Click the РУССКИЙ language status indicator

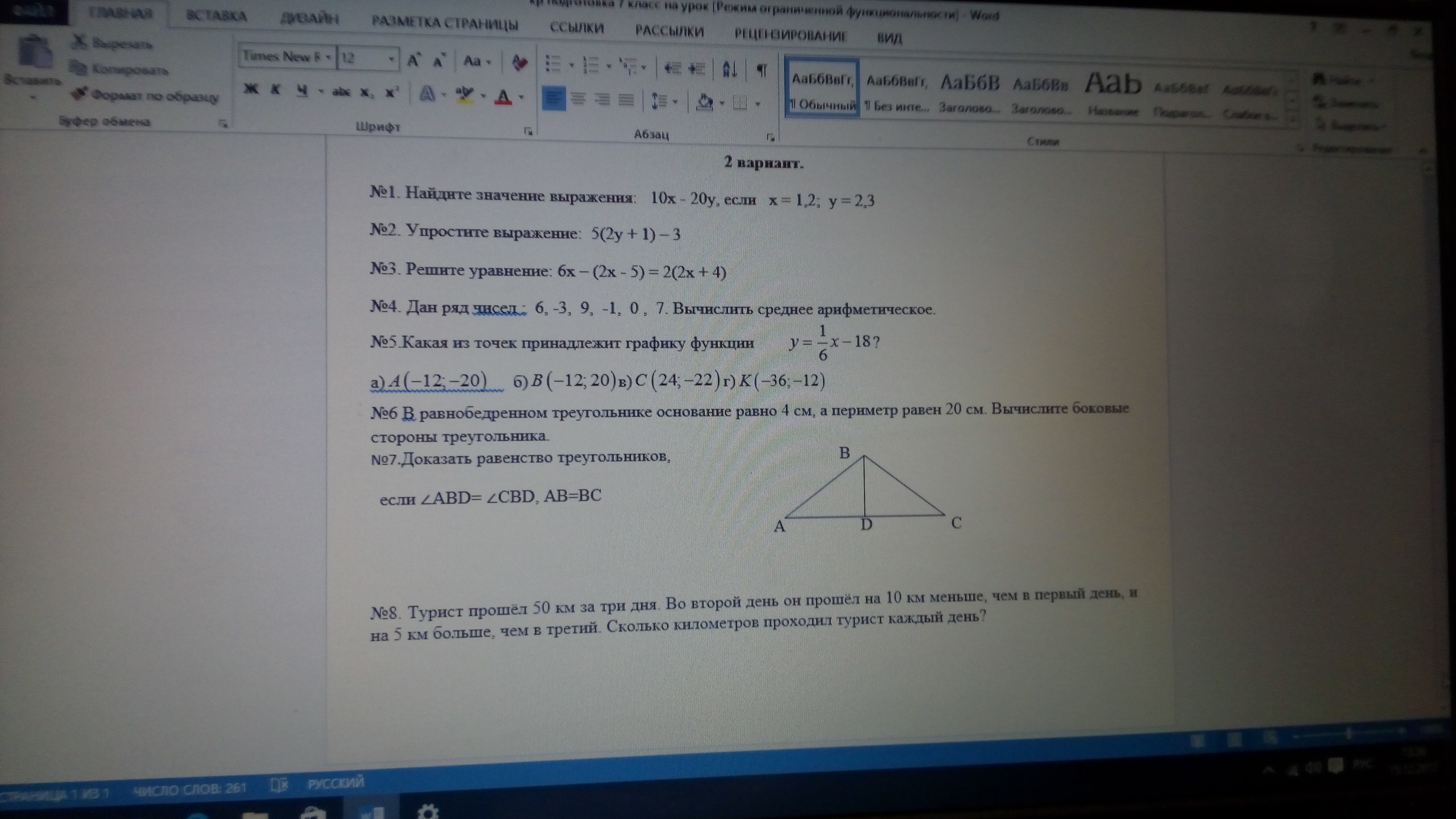point(336,783)
